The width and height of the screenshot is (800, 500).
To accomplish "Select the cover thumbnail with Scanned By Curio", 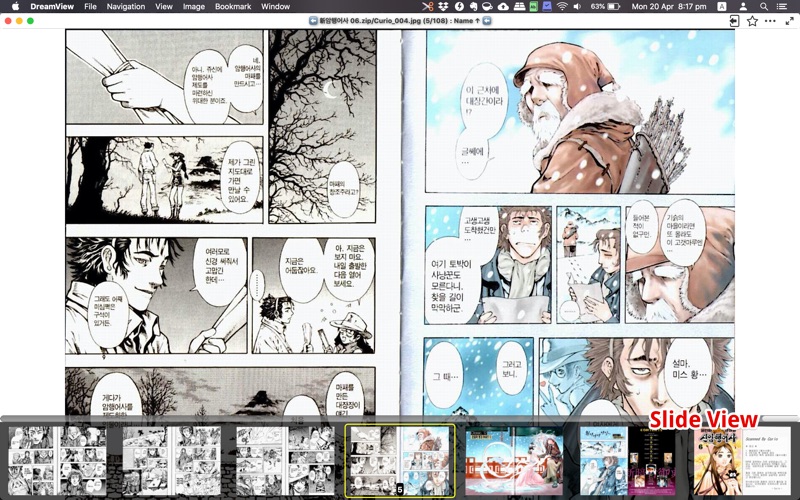I will tap(742, 461).
